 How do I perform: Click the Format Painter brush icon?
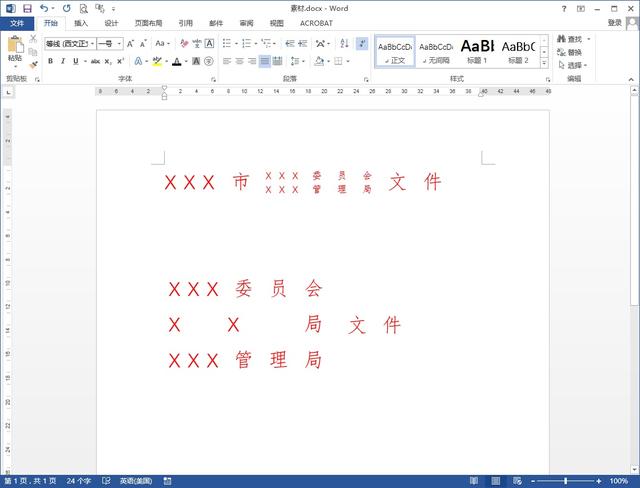pyautogui.click(x=33, y=64)
